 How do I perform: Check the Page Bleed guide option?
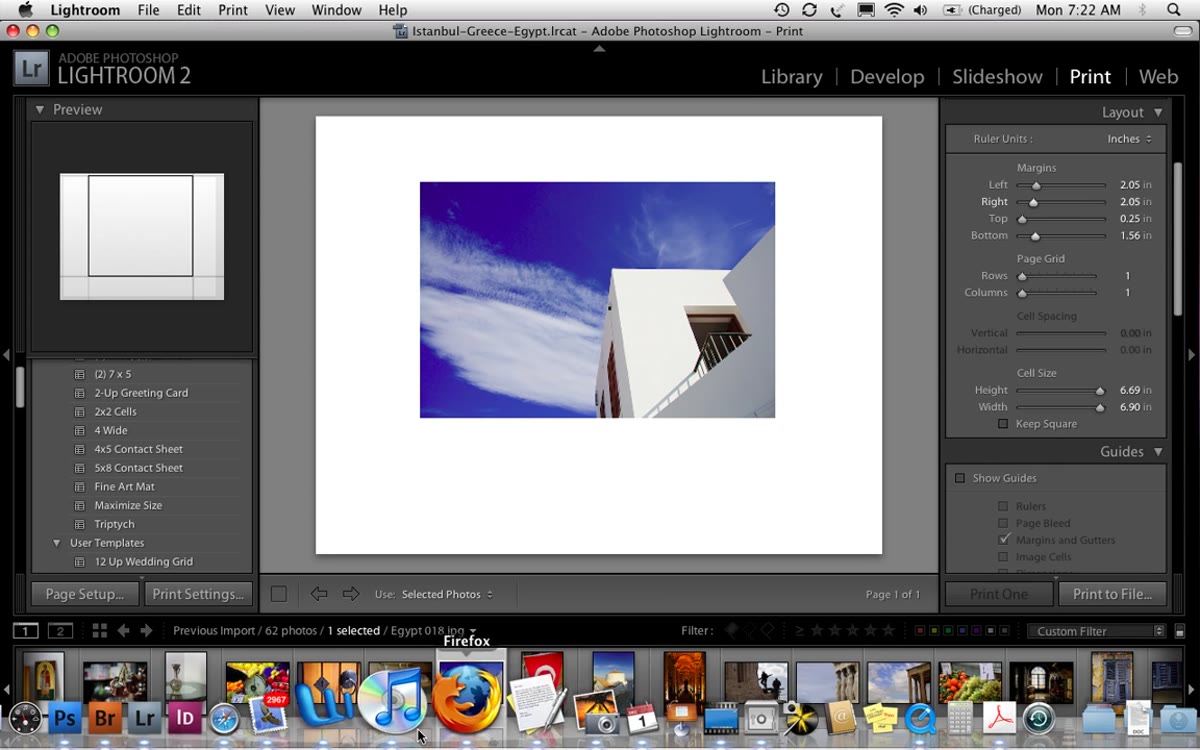click(1003, 523)
